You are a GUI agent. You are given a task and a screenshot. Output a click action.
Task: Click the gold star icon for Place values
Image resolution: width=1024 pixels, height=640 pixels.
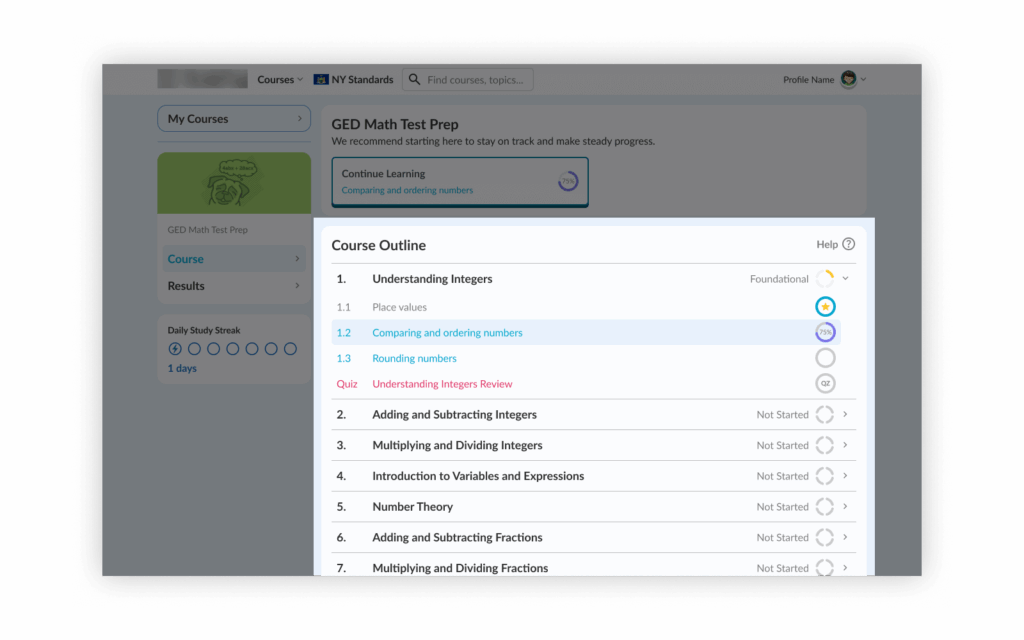click(x=825, y=307)
